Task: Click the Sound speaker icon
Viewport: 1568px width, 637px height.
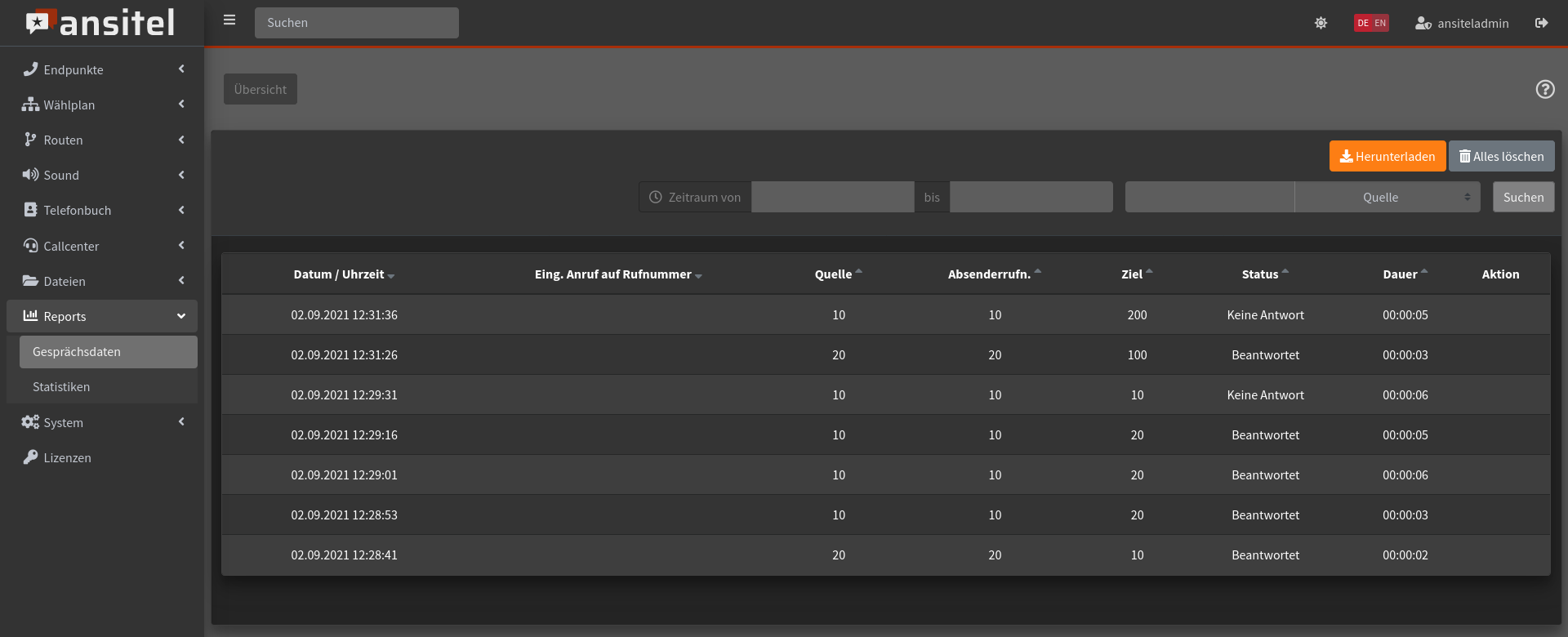Action: pos(30,175)
